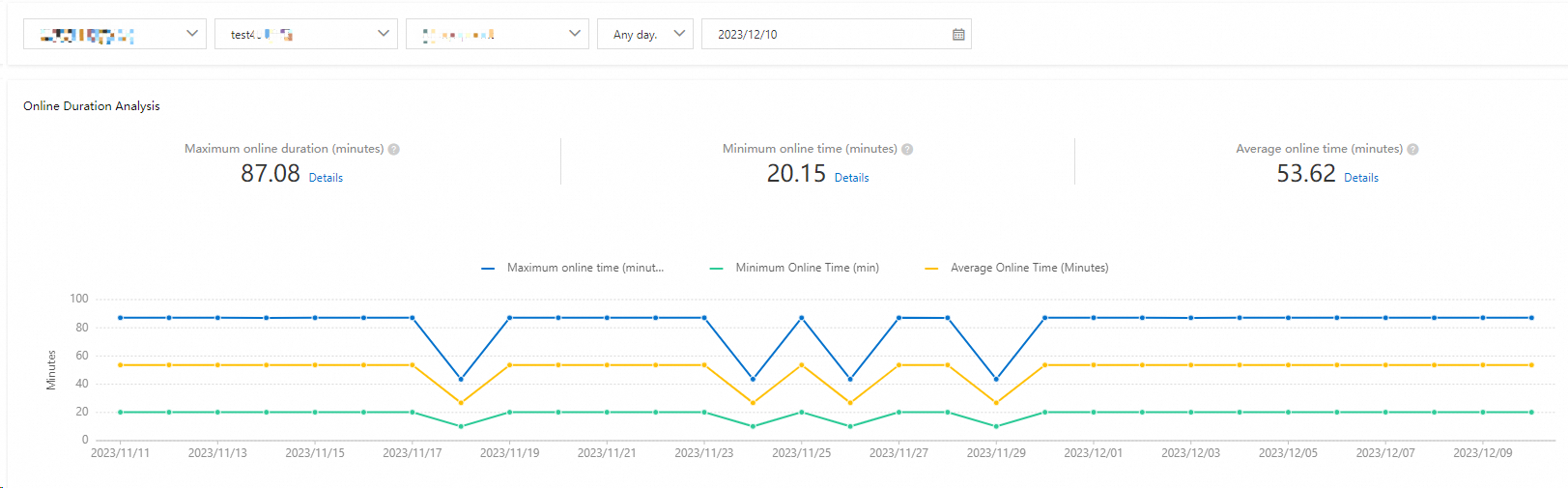Click help icon beside Average online time
The width and height of the screenshot is (1568, 488).
click(1412, 150)
